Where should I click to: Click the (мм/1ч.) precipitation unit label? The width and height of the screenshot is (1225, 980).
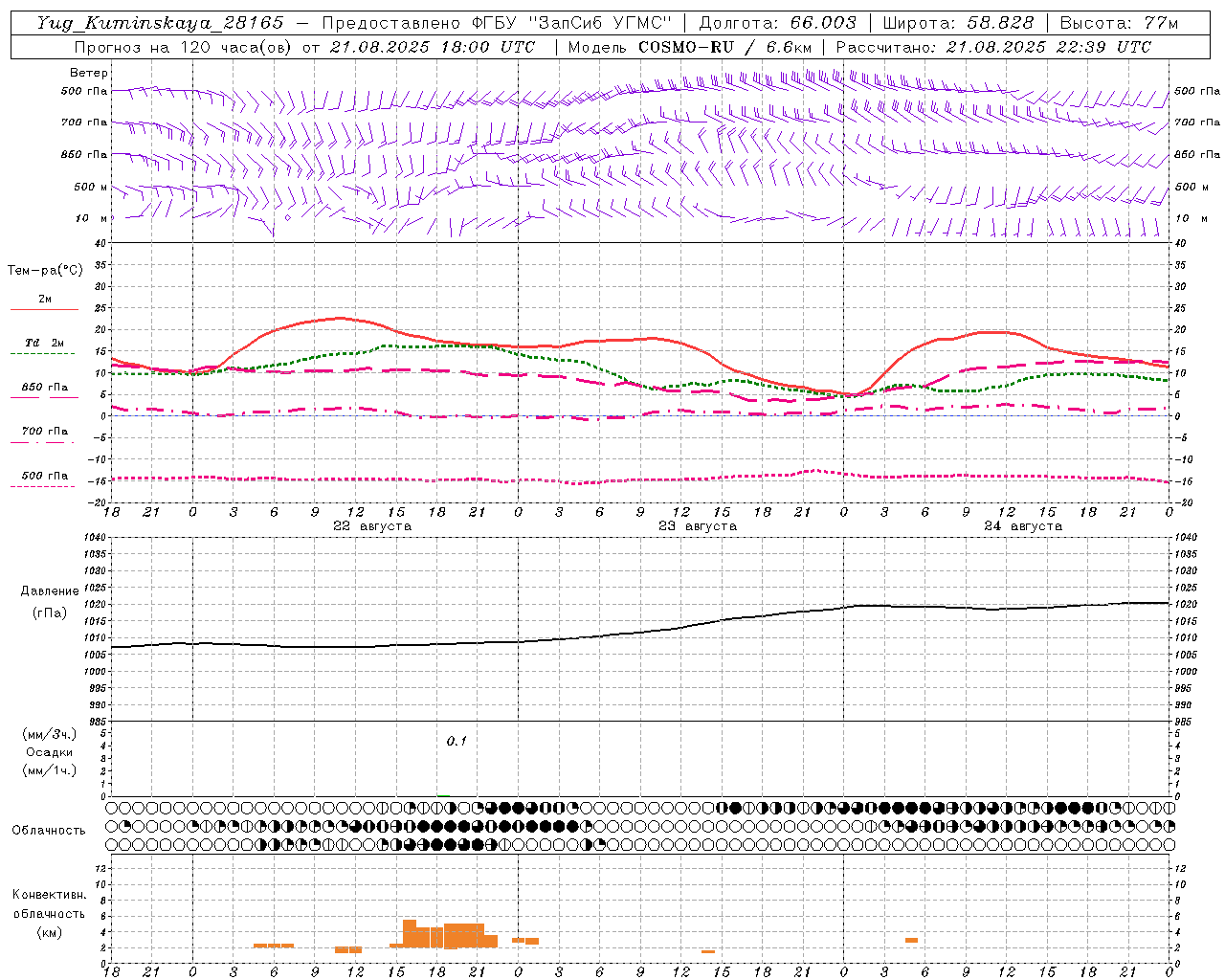coord(50,770)
